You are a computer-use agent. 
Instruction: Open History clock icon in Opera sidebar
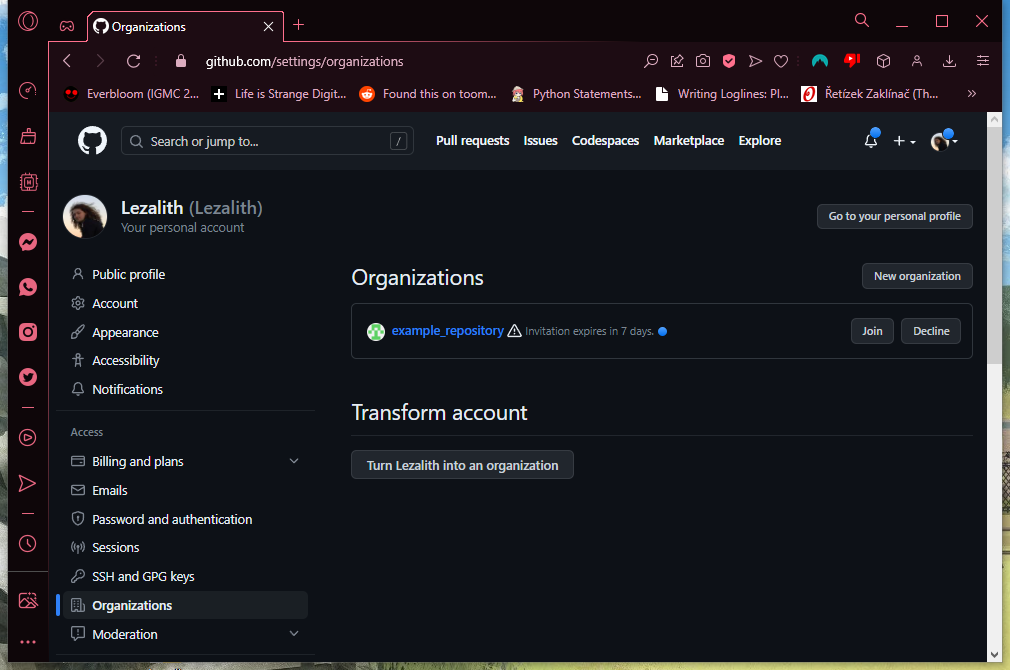[28, 544]
